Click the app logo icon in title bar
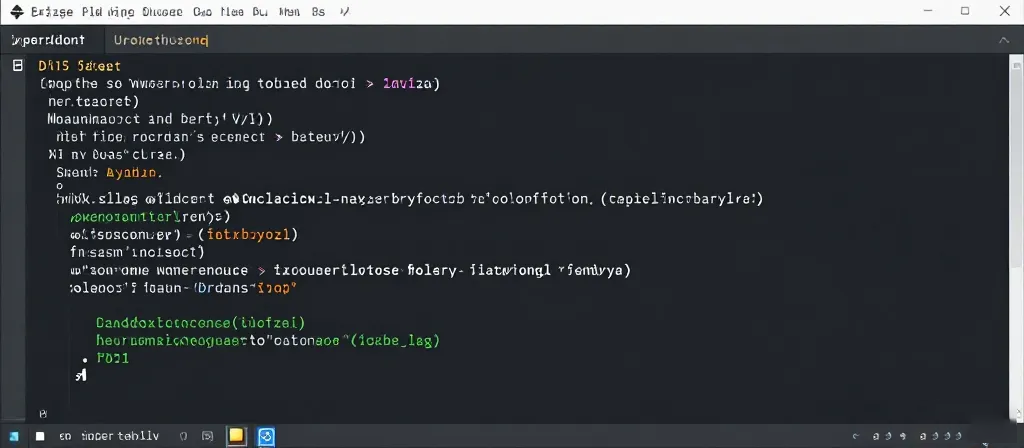This screenshot has width=1024, height=448. 15,12
